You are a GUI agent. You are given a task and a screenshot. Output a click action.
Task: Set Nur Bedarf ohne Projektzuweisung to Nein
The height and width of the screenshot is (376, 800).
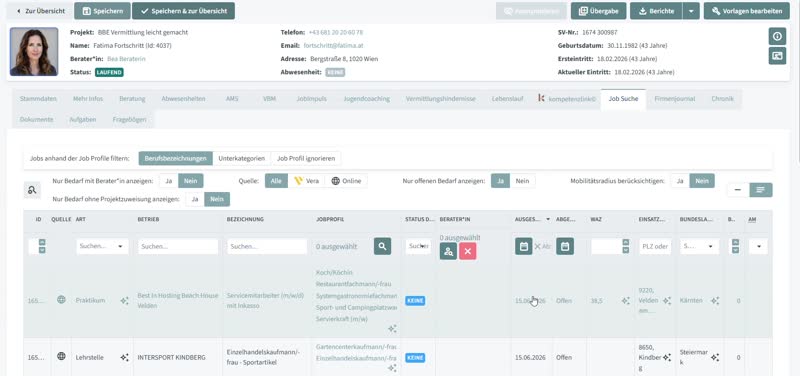(x=217, y=199)
